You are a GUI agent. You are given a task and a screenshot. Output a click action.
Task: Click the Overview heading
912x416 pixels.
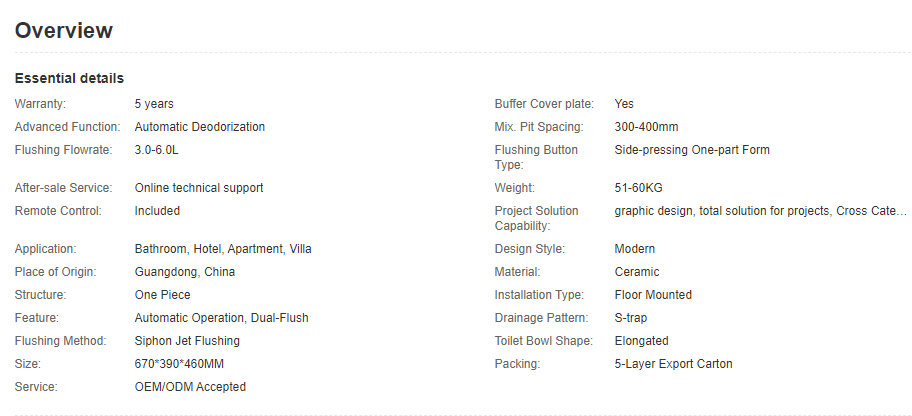coord(63,30)
